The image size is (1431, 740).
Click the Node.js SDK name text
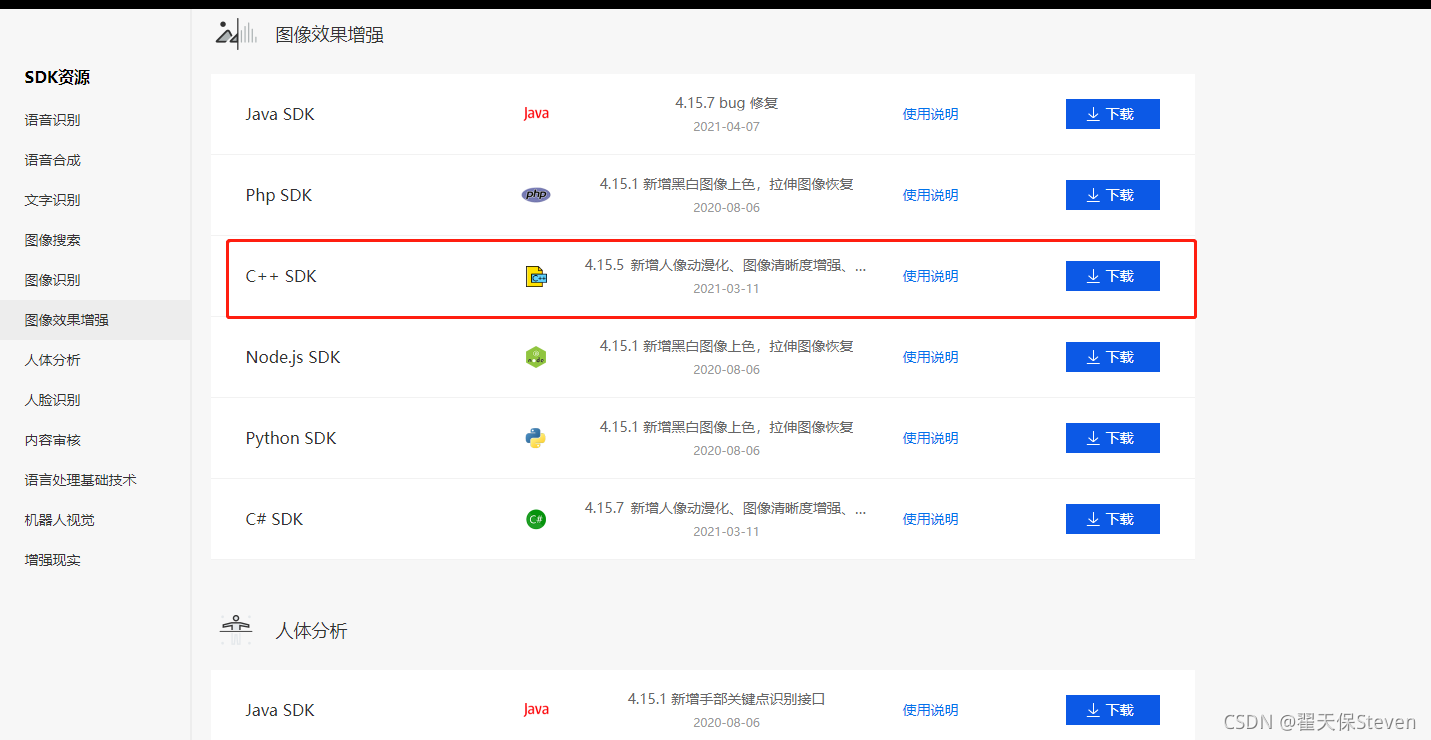coord(293,357)
